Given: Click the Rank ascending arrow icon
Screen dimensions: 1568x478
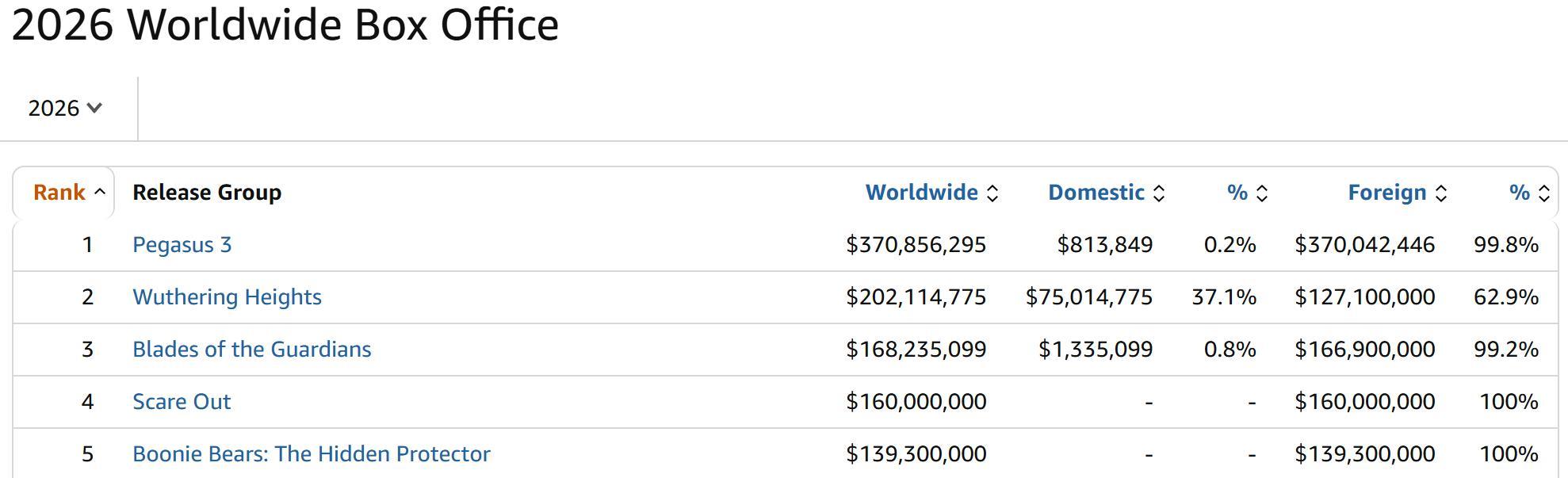Looking at the screenshot, I should [100, 193].
